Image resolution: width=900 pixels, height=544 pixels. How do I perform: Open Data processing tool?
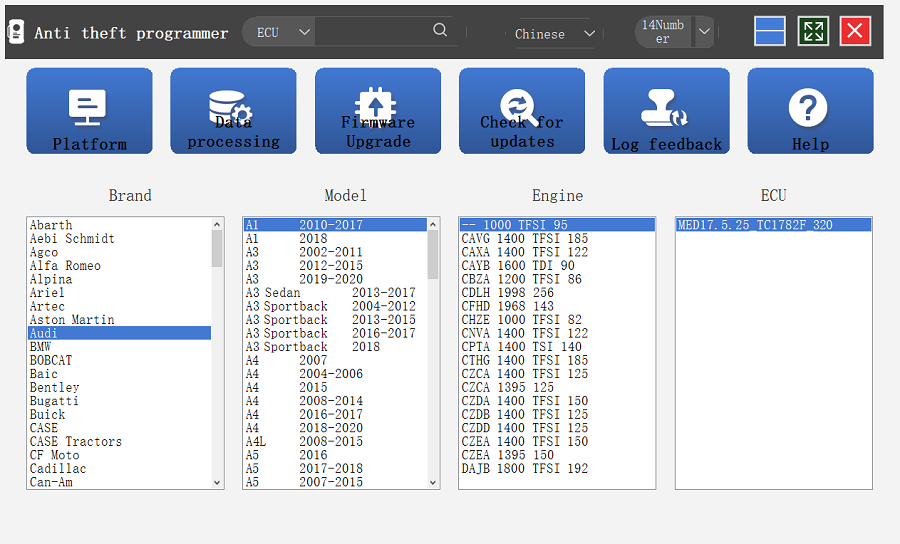(233, 111)
